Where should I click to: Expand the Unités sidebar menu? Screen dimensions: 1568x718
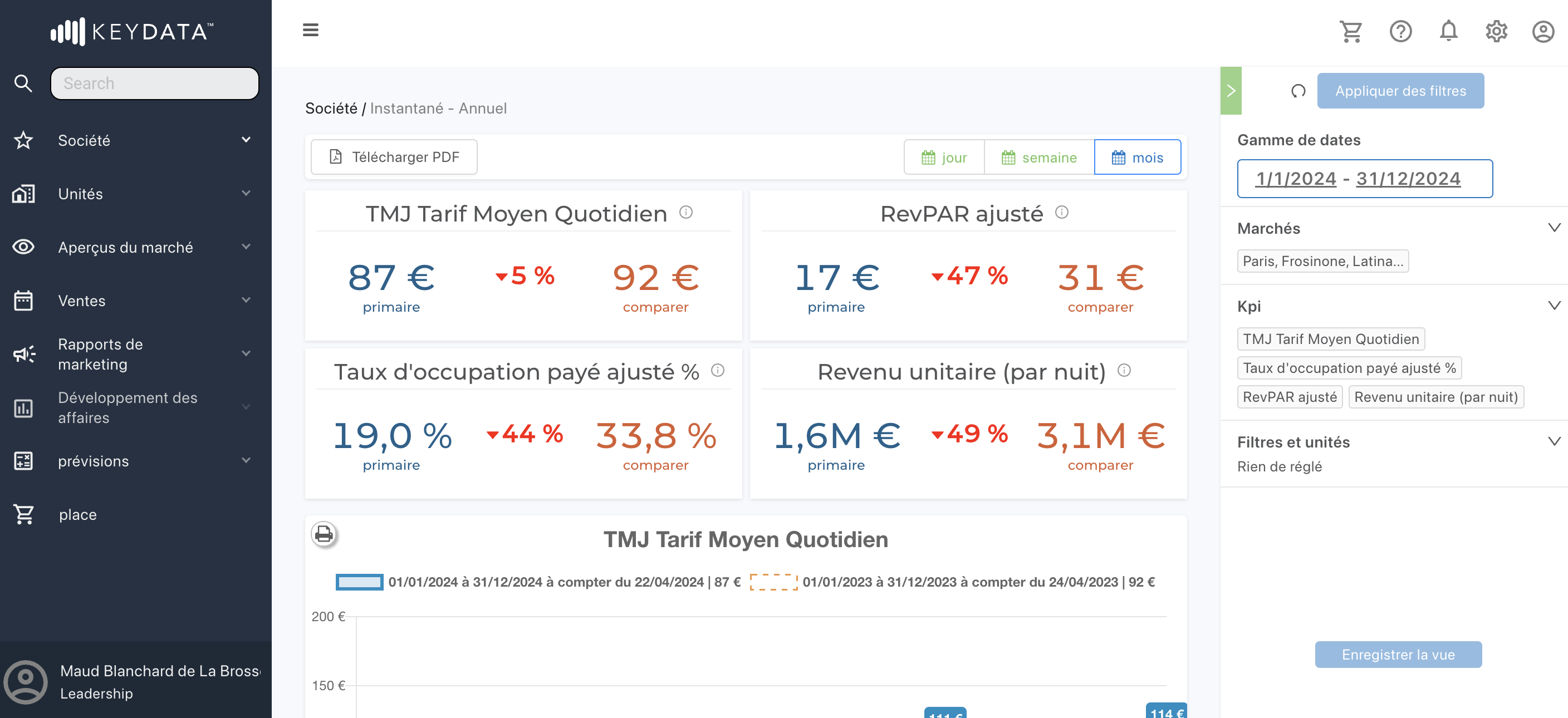[x=246, y=194]
